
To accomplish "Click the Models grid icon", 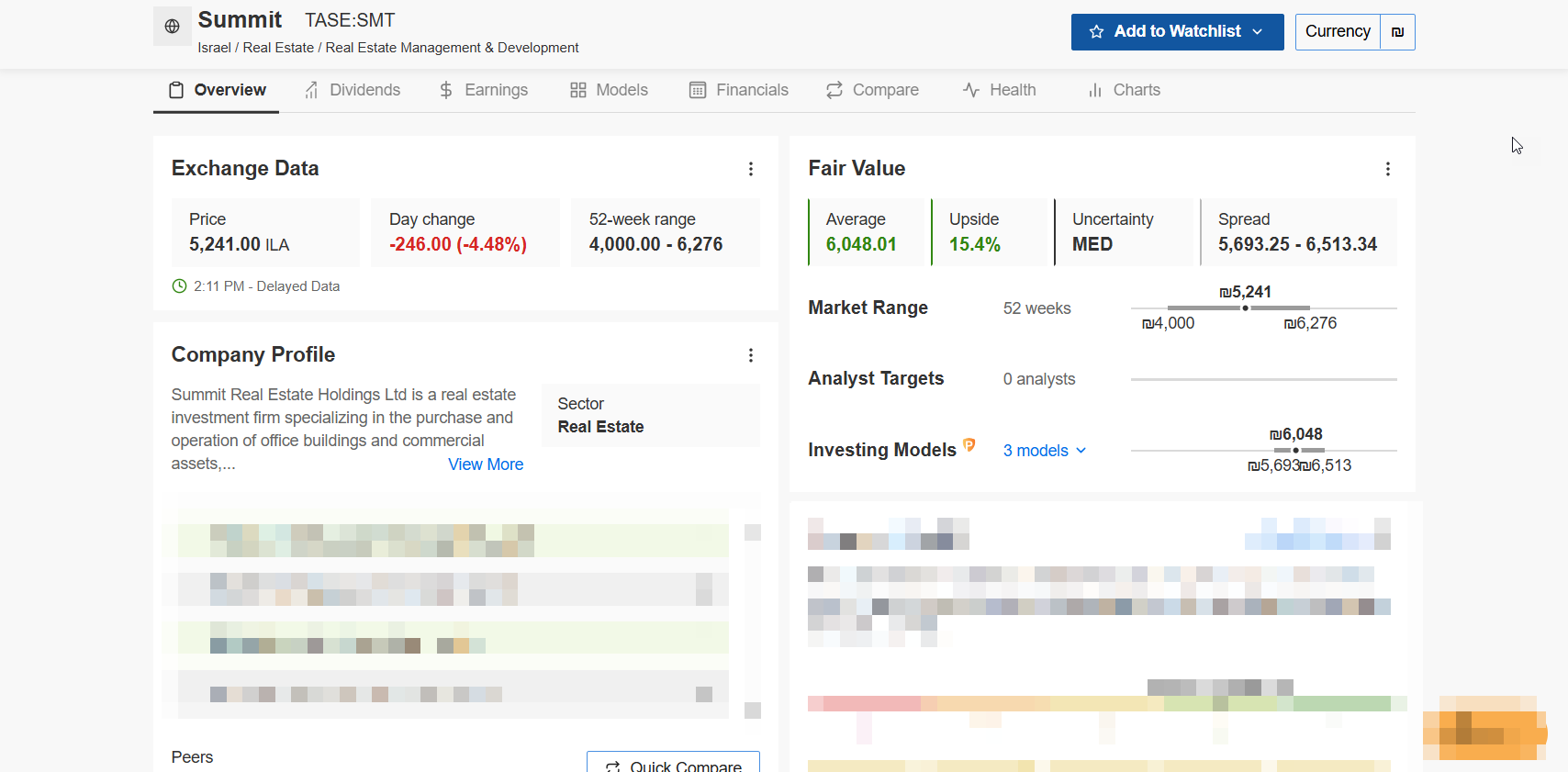I will [578, 90].
